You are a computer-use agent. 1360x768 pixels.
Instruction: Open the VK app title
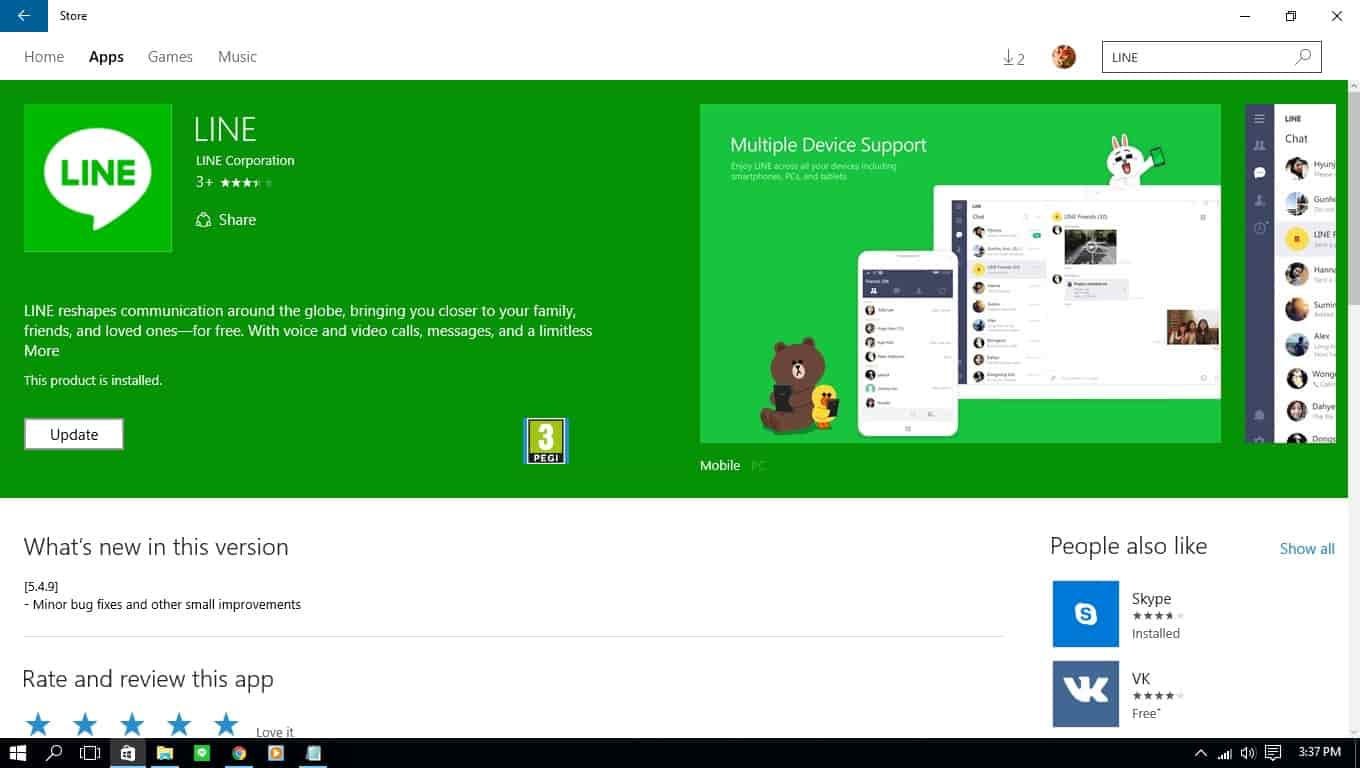[1141, 679]
